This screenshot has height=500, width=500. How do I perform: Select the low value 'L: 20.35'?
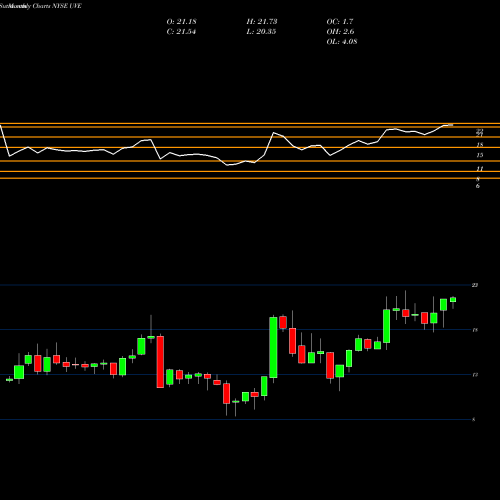[261, 32]
